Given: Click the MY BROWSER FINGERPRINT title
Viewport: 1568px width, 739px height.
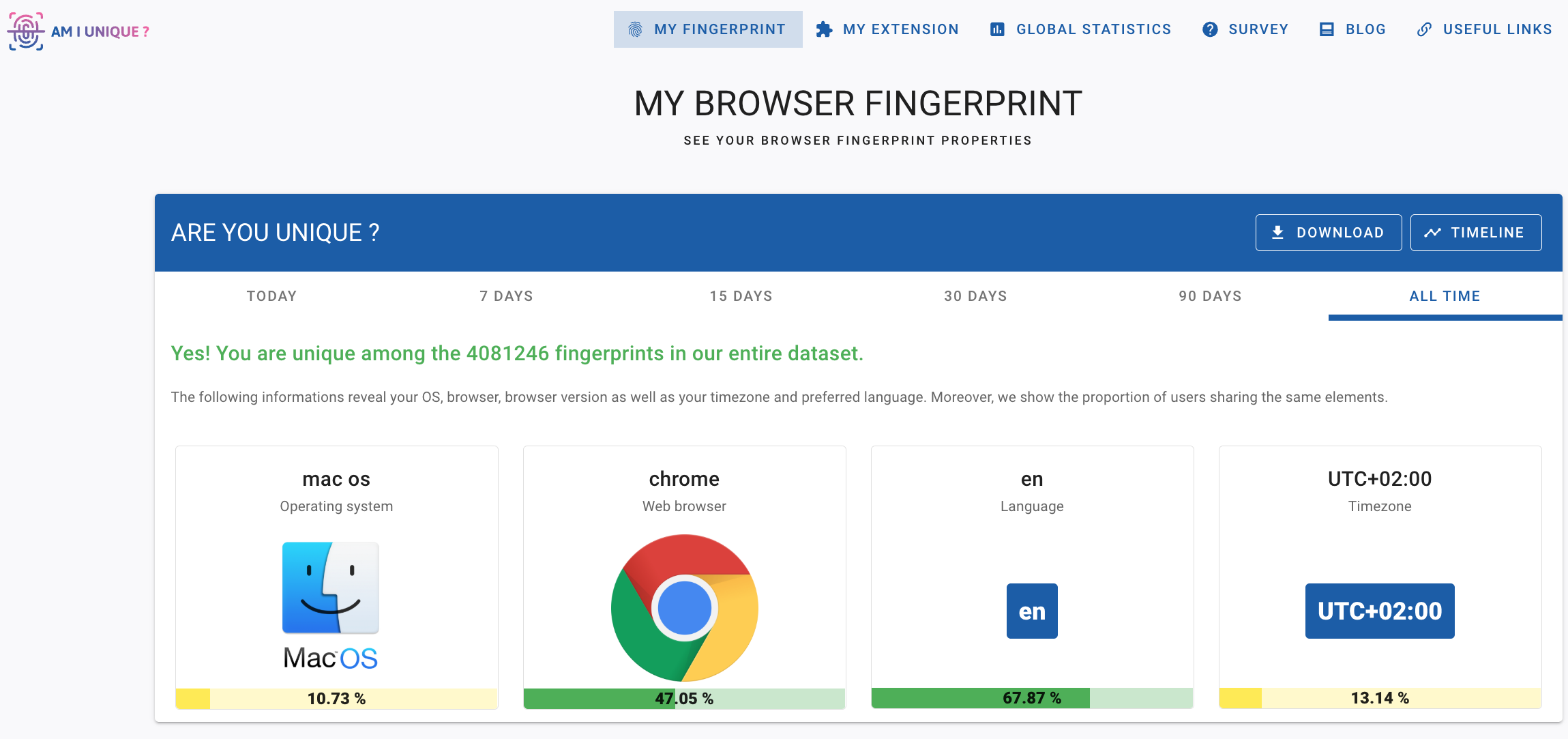Looking at the screenshot, I should point(858,104).
